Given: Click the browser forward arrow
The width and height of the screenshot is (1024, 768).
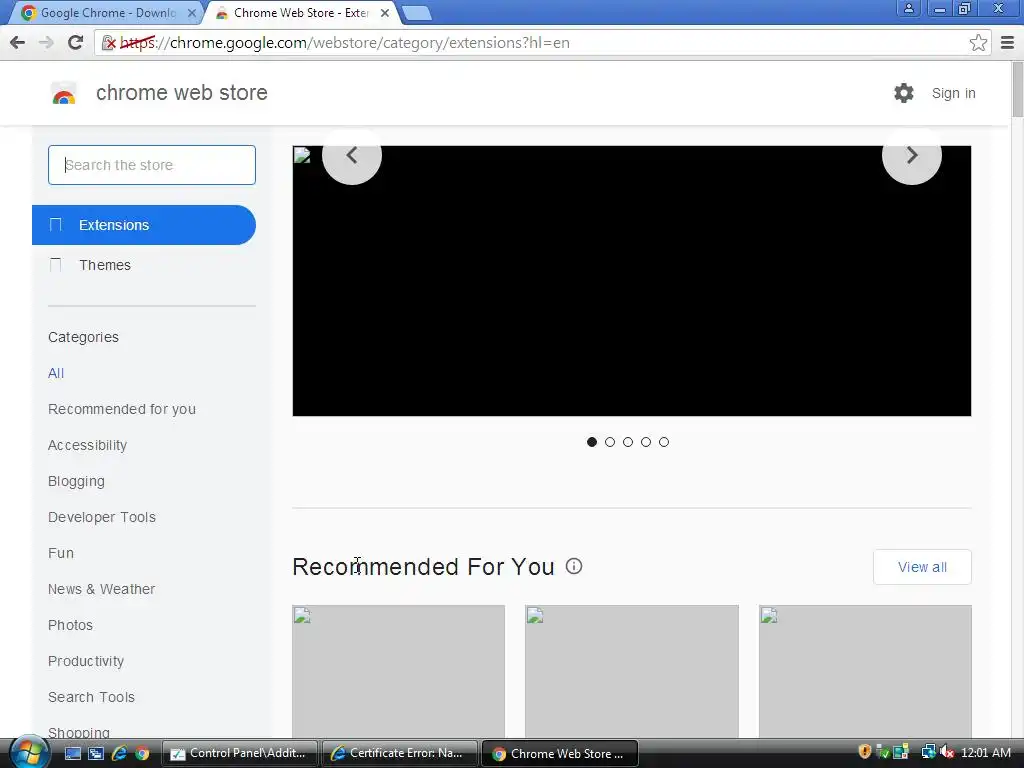Looking at the screenshot, I should coord(46,42).
